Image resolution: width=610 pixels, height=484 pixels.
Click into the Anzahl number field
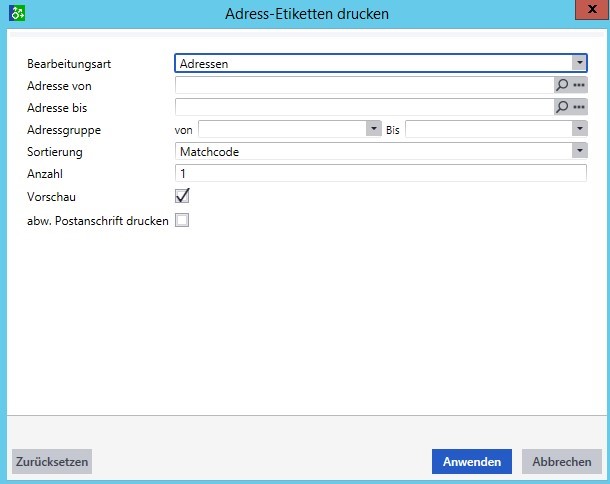(x=380, y=173)
